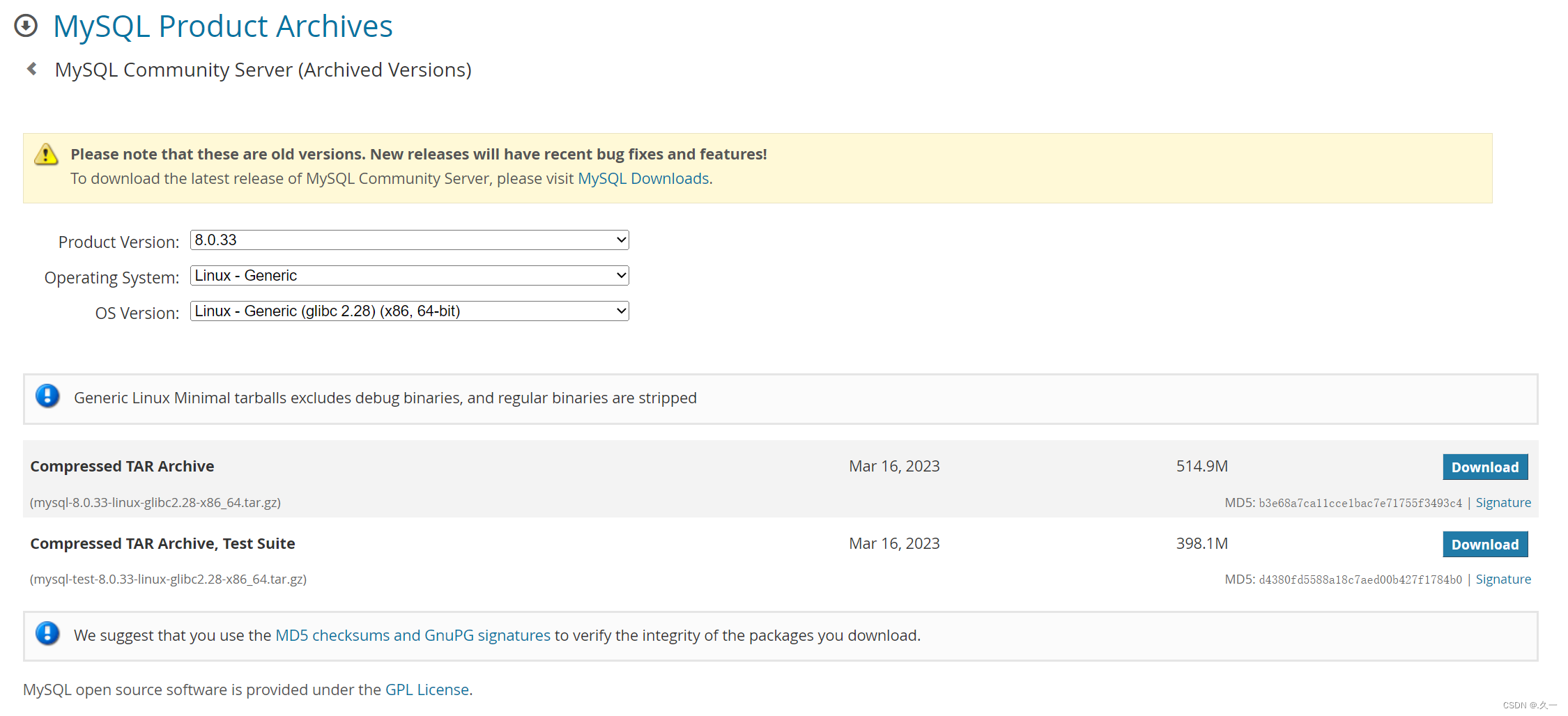The width and height of the screenshot is (1568, 716).
Task: Click the MySQL Community Server (Archived Versions) heading
Action: tap(263, 70)
